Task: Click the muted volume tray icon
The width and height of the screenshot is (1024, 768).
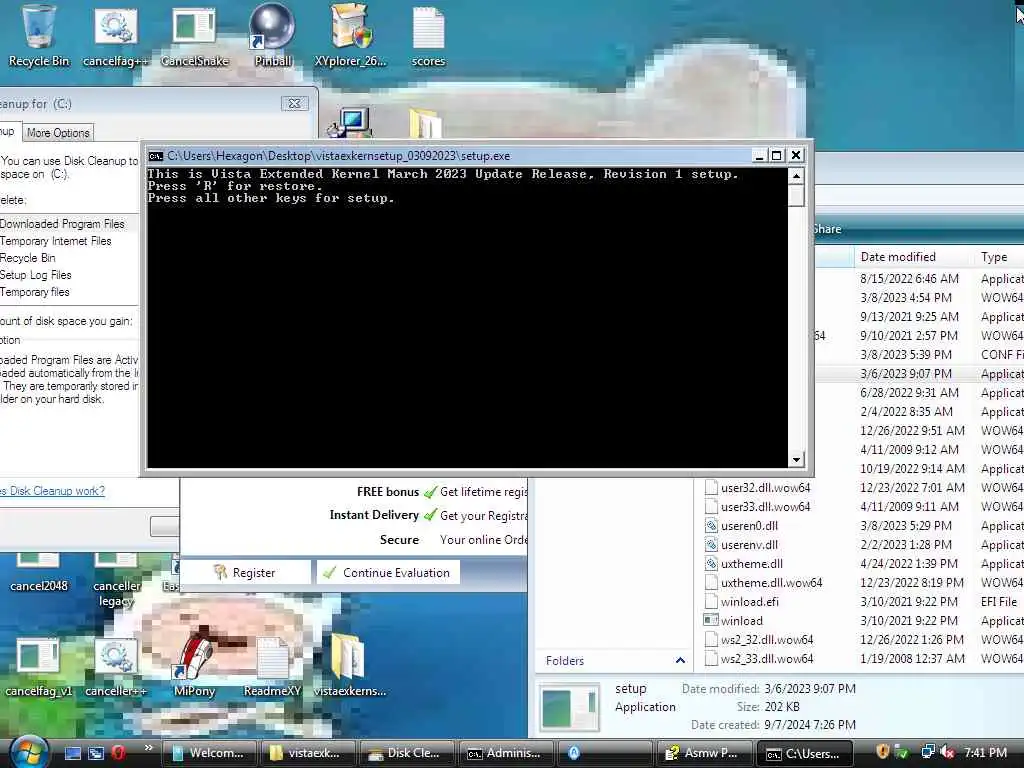Action: [x=947, y=752]
